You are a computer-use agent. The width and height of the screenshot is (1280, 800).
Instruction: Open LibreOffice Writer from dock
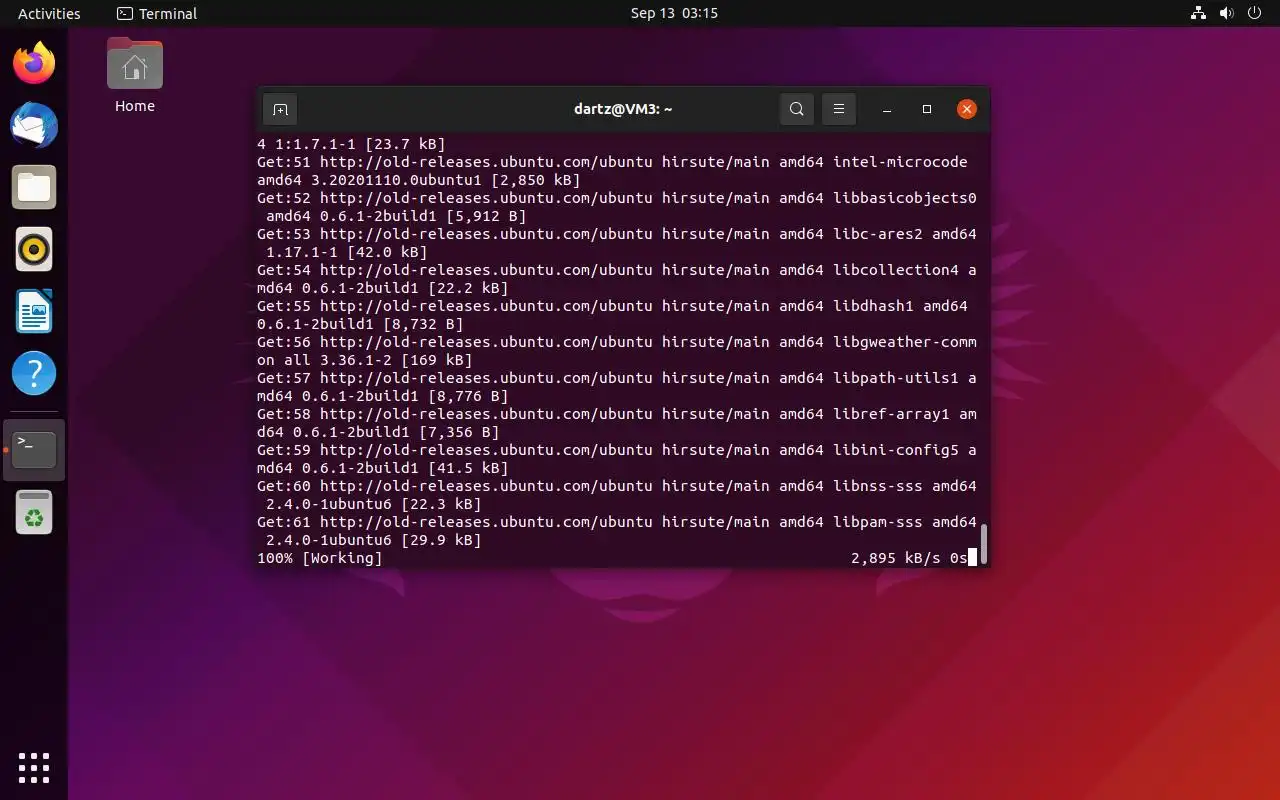coord(34,311)
